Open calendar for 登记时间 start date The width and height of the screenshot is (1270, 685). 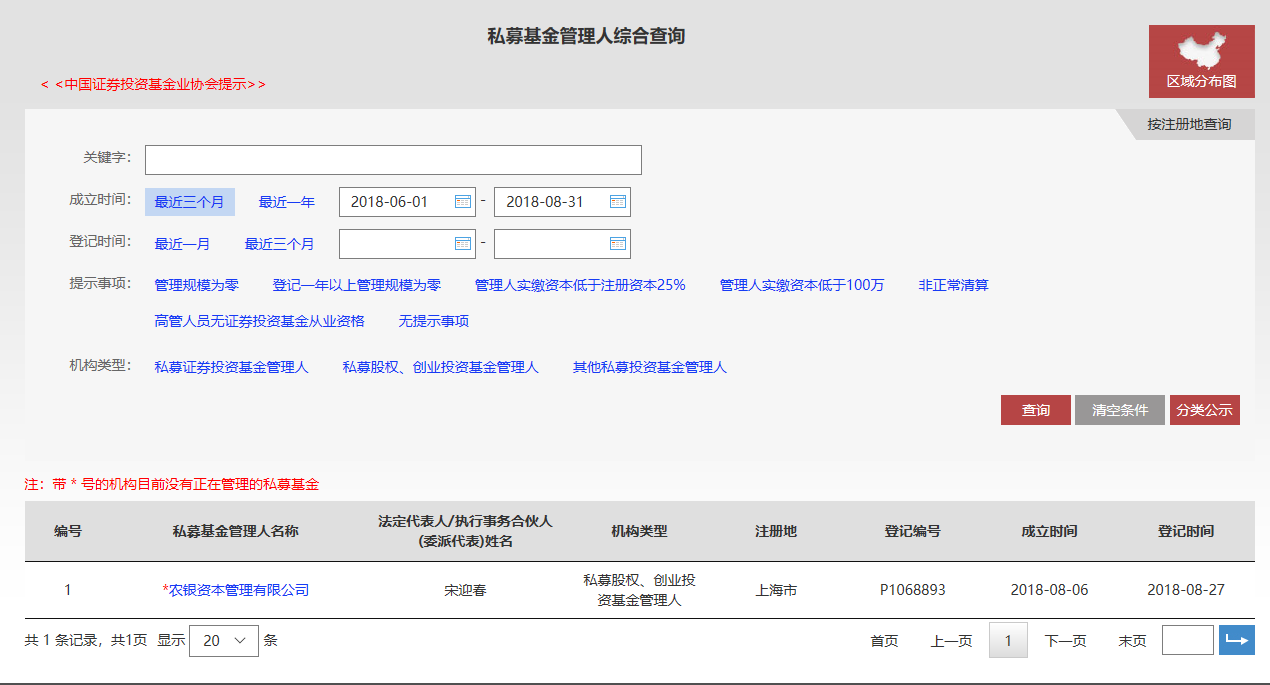point(462,244)
